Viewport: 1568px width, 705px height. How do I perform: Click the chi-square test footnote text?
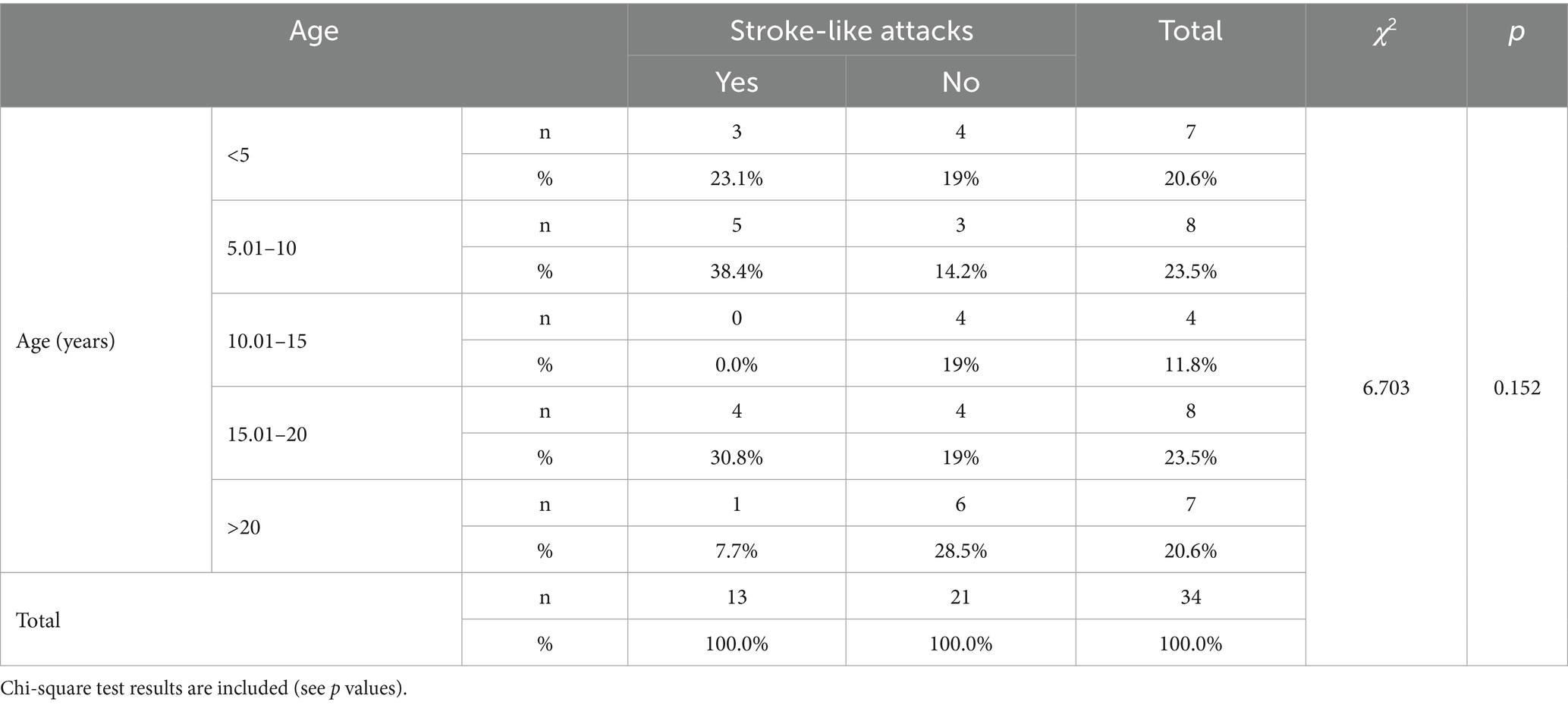point(204,688)
